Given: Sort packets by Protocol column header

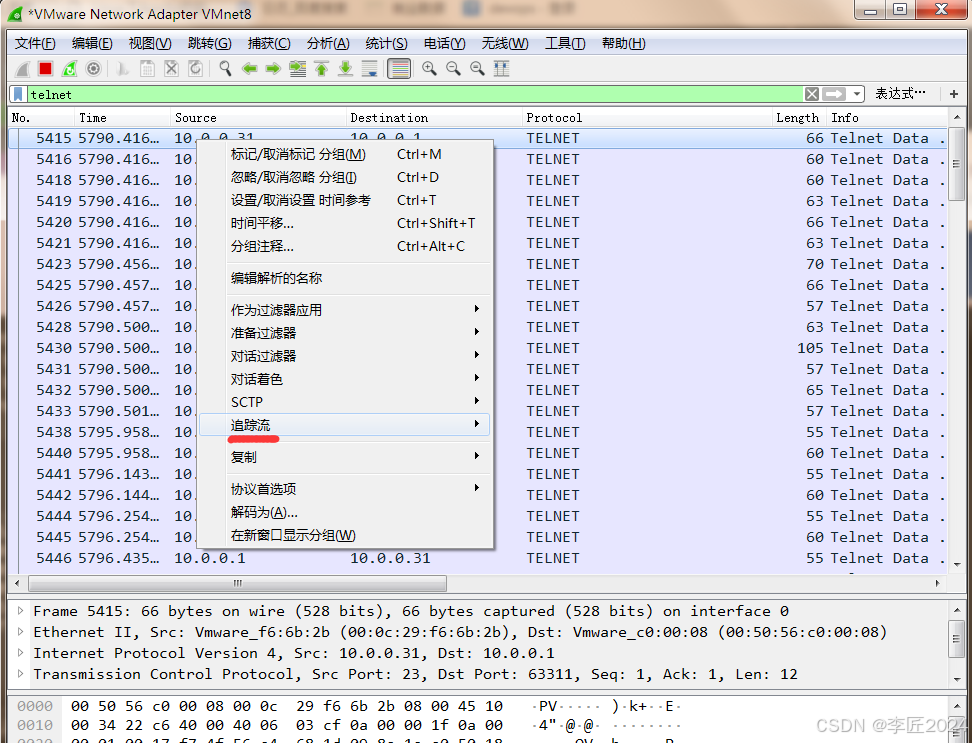Looking at the screenshot, I should pos(648,118).
